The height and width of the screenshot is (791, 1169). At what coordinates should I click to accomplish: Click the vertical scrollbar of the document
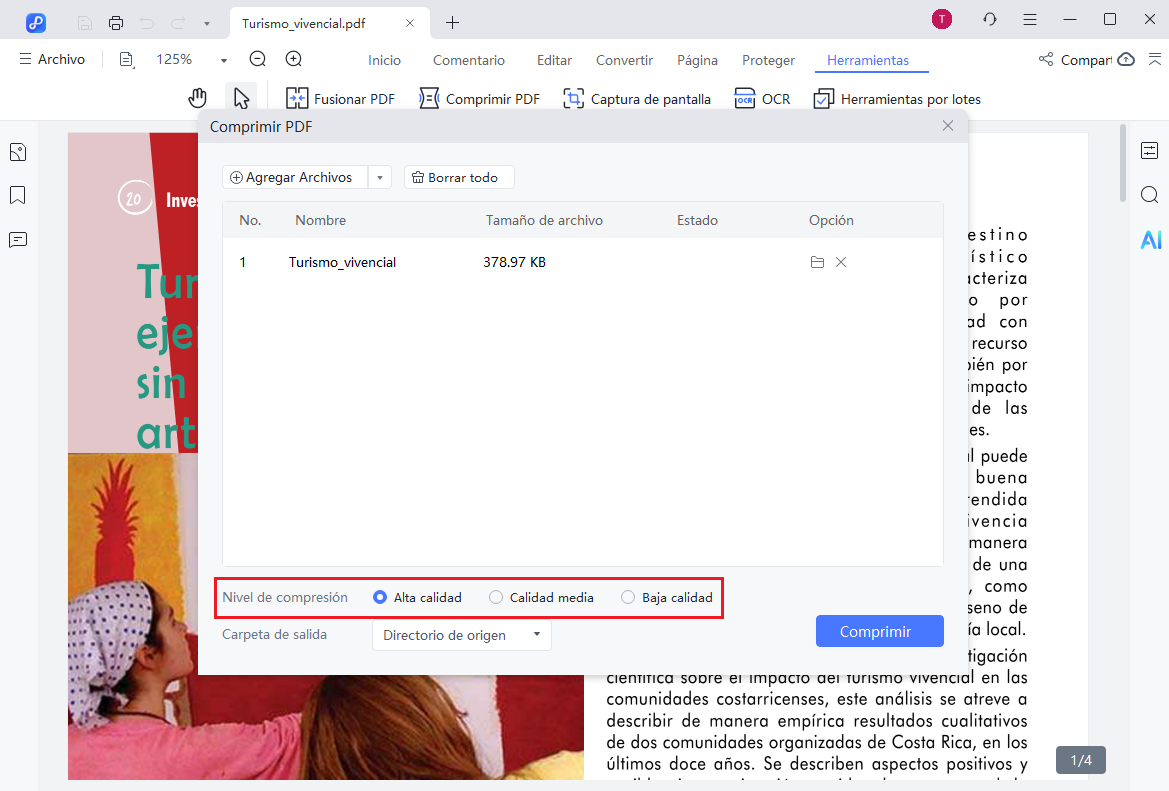tap(1123, 163)
